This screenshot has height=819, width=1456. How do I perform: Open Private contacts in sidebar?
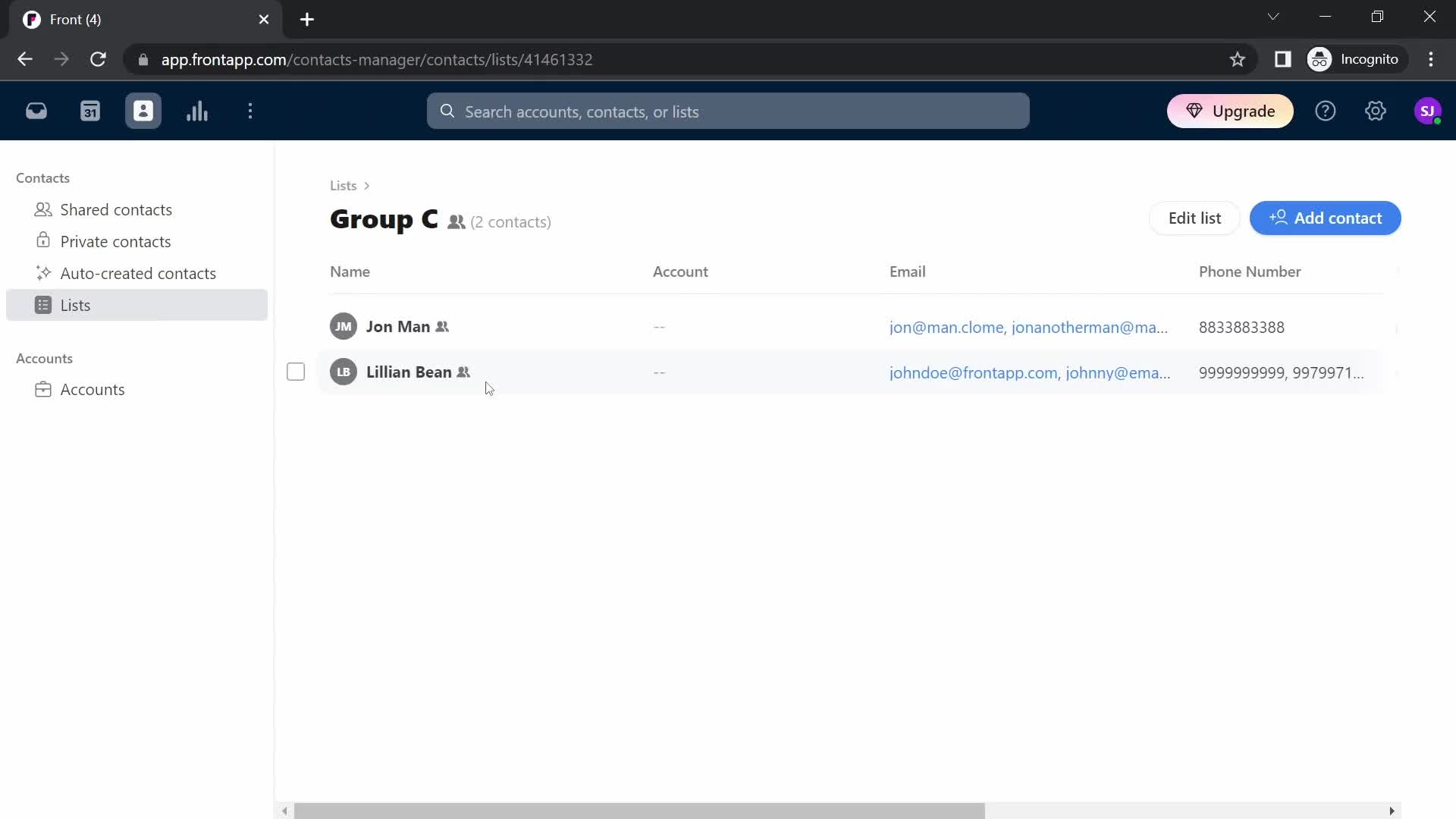116,241
